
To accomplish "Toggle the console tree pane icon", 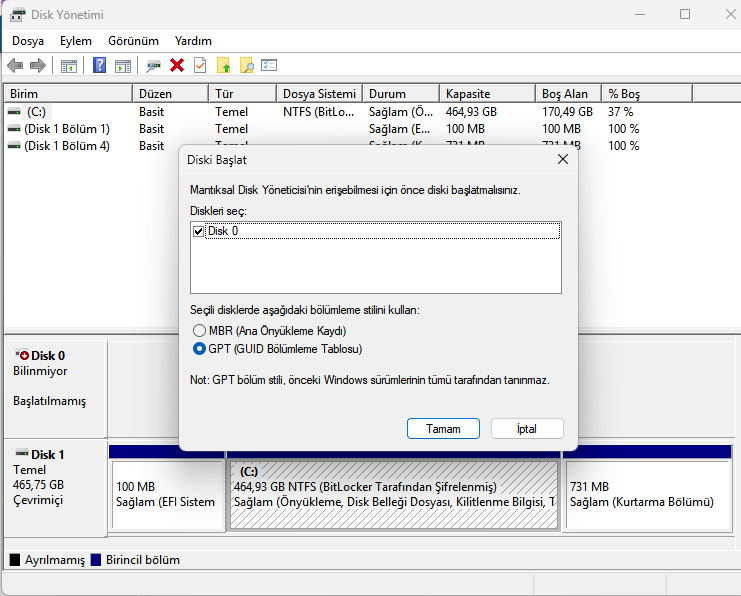I will click(x=69, y=66).
